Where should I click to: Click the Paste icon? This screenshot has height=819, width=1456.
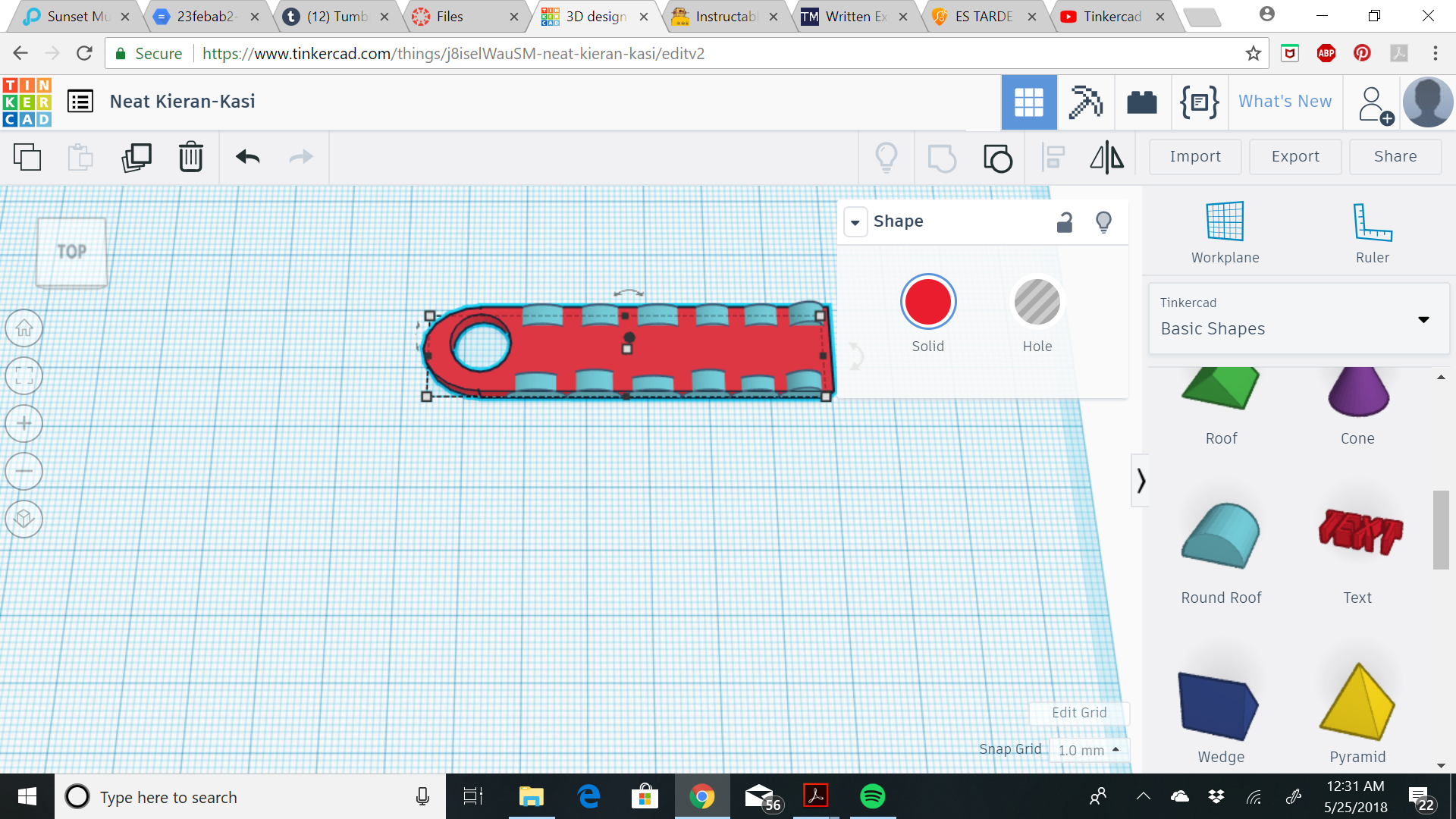coord(80,157)
